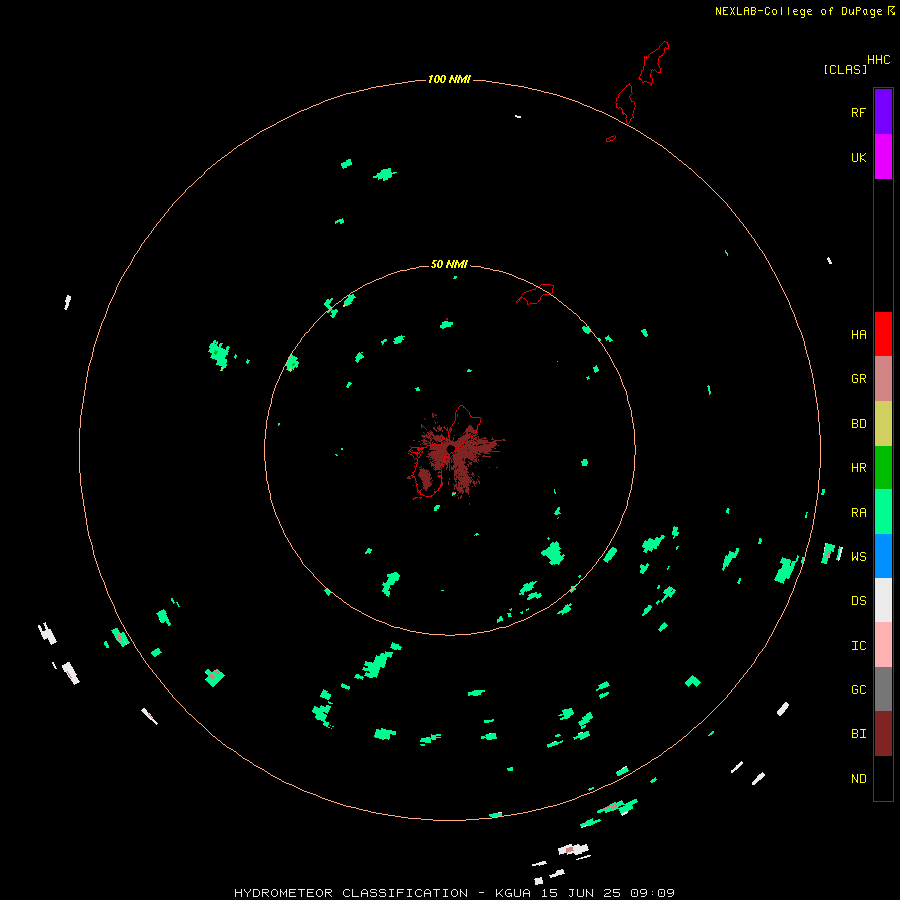Click the GR legend label
Image resolution: width=900 pixels, height=900 pixels.
[858, 379]
